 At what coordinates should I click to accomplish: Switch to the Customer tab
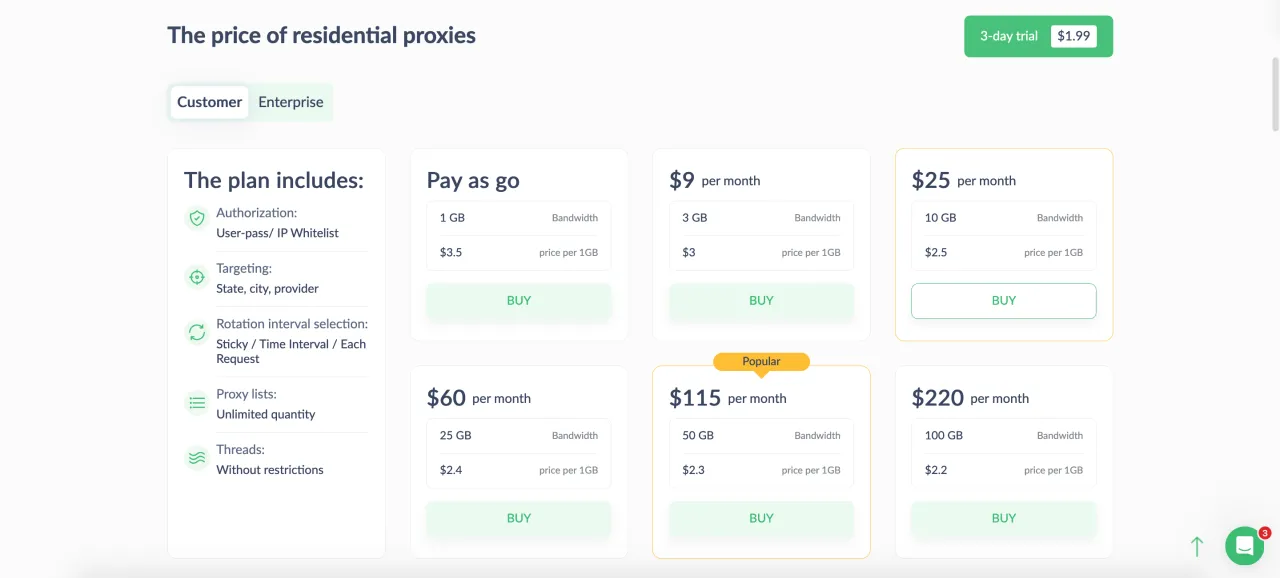point(209,102)
